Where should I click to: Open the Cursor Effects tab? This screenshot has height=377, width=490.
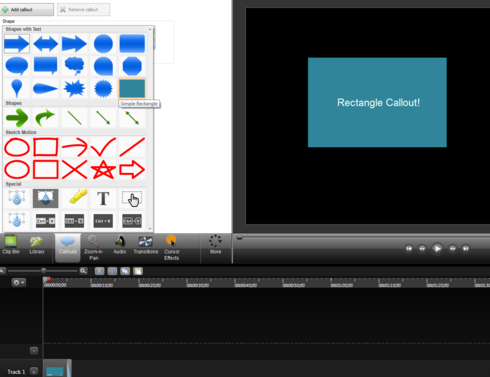click(x=172, y=248)
